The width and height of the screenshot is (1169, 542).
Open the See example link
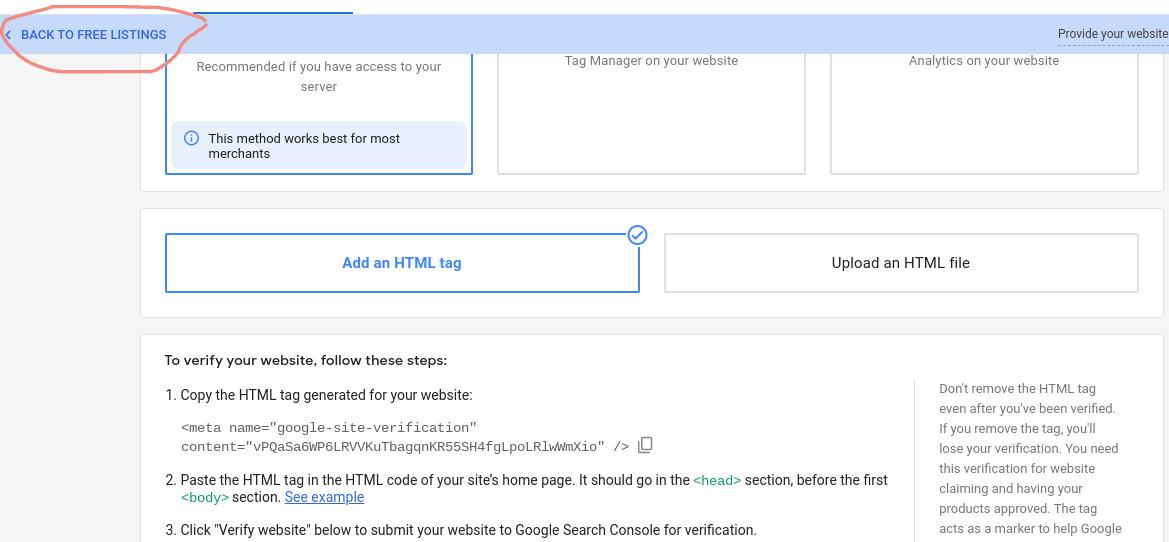click(324, 497)
